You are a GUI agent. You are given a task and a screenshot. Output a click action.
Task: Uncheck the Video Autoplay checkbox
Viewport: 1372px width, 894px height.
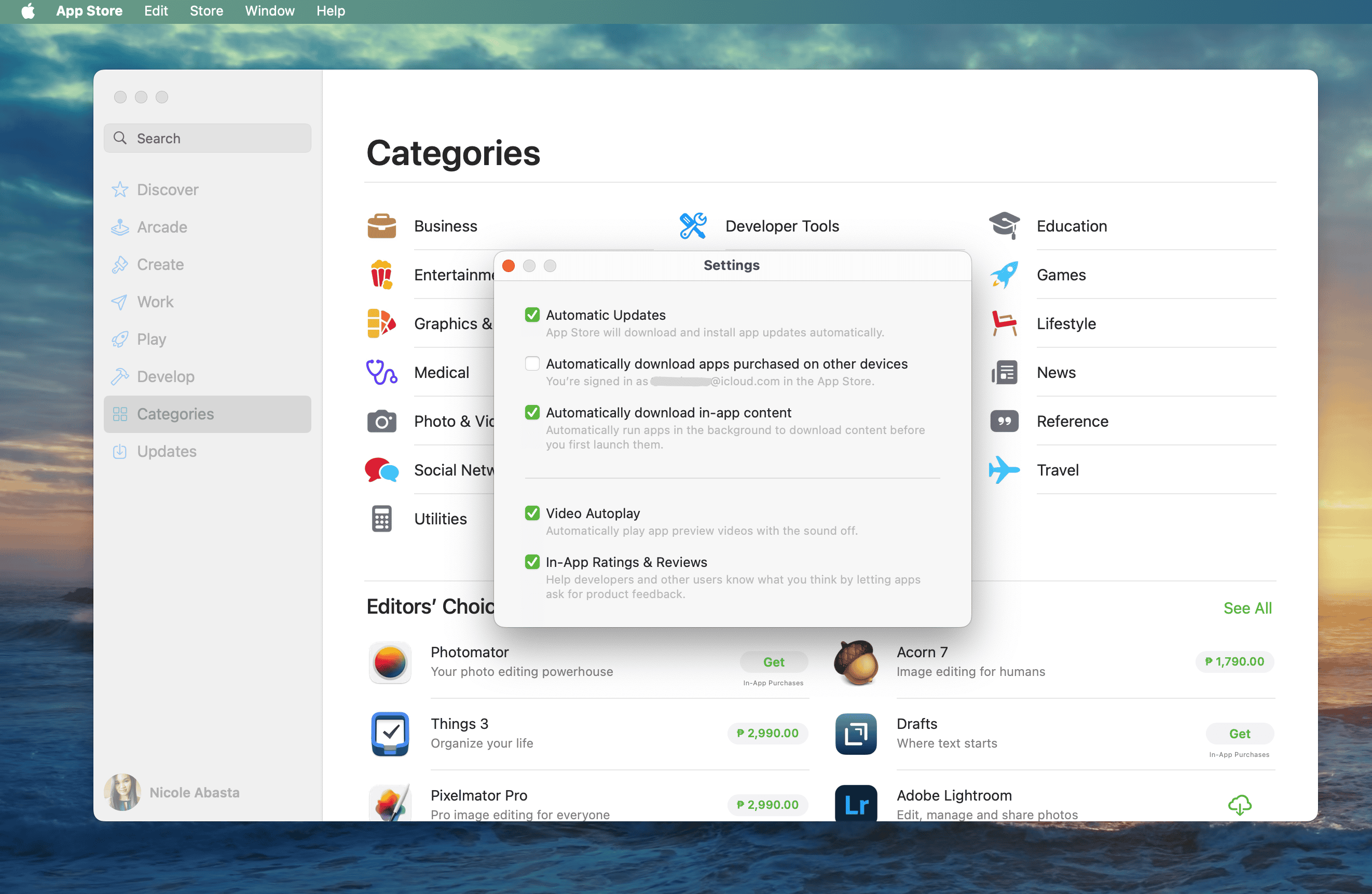pyautogui.click(x=532, y=513)
